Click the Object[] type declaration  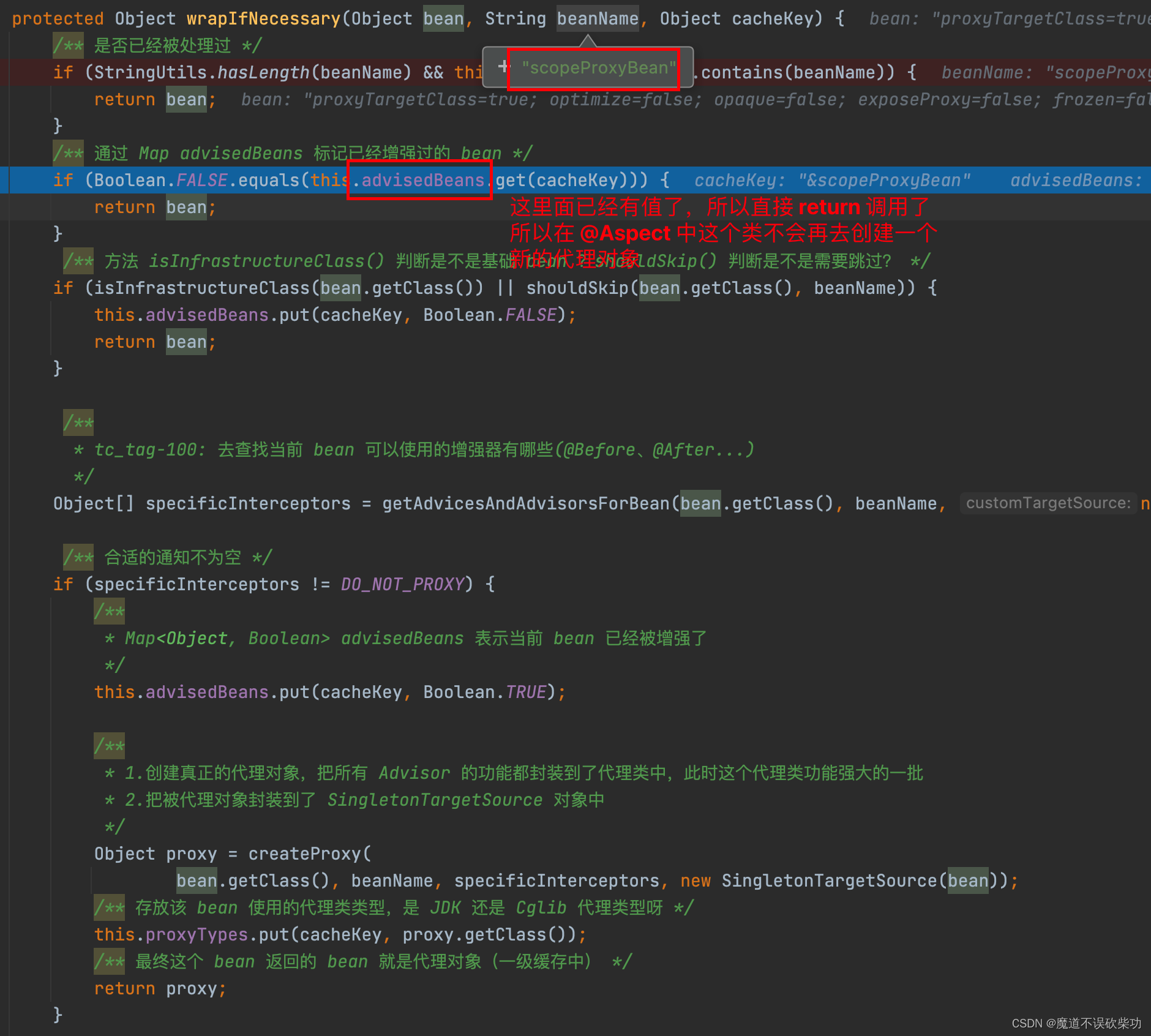(x=94, y=503)
